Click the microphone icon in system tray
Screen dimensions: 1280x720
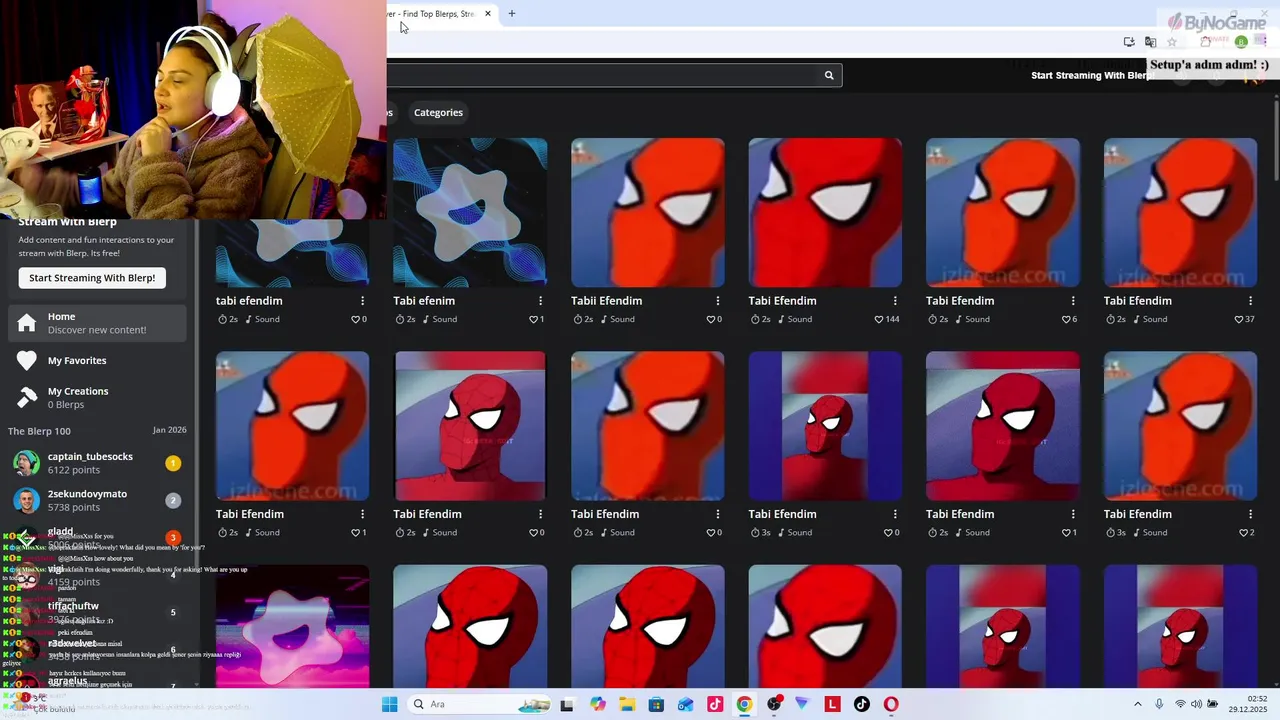(1159, 704)
